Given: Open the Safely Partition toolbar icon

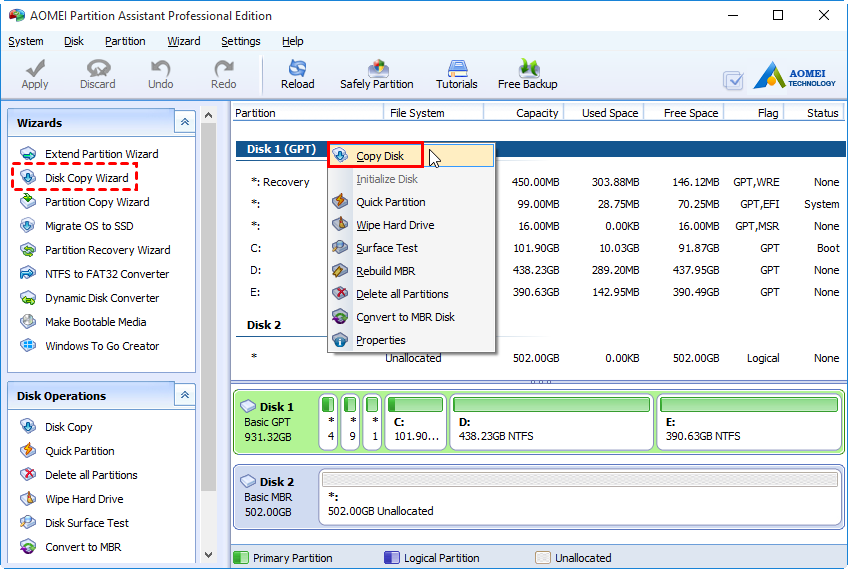Looking at the screenshot, I should (377, 74).
